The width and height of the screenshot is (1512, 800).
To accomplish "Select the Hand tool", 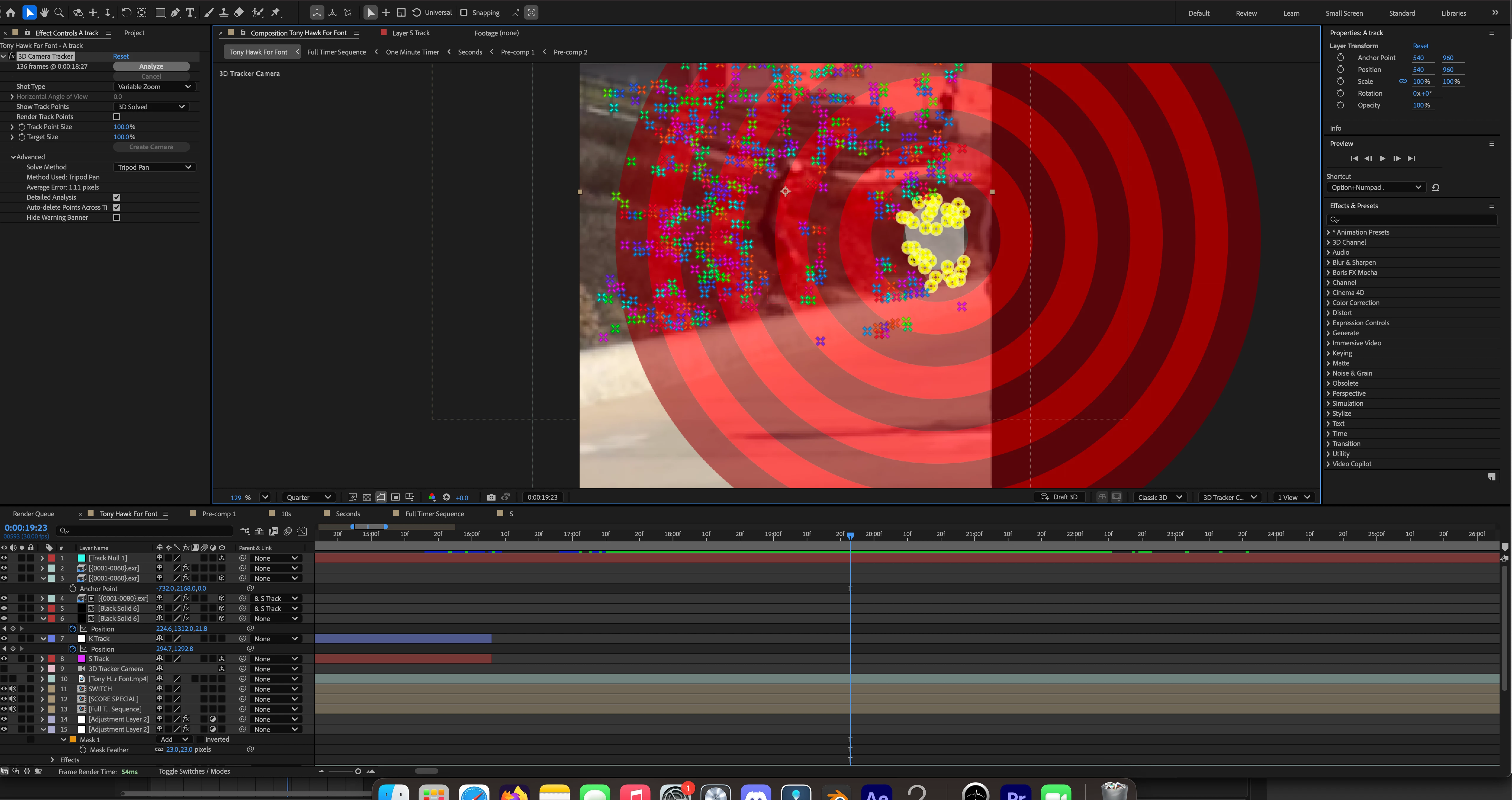I will coord(44,12).
